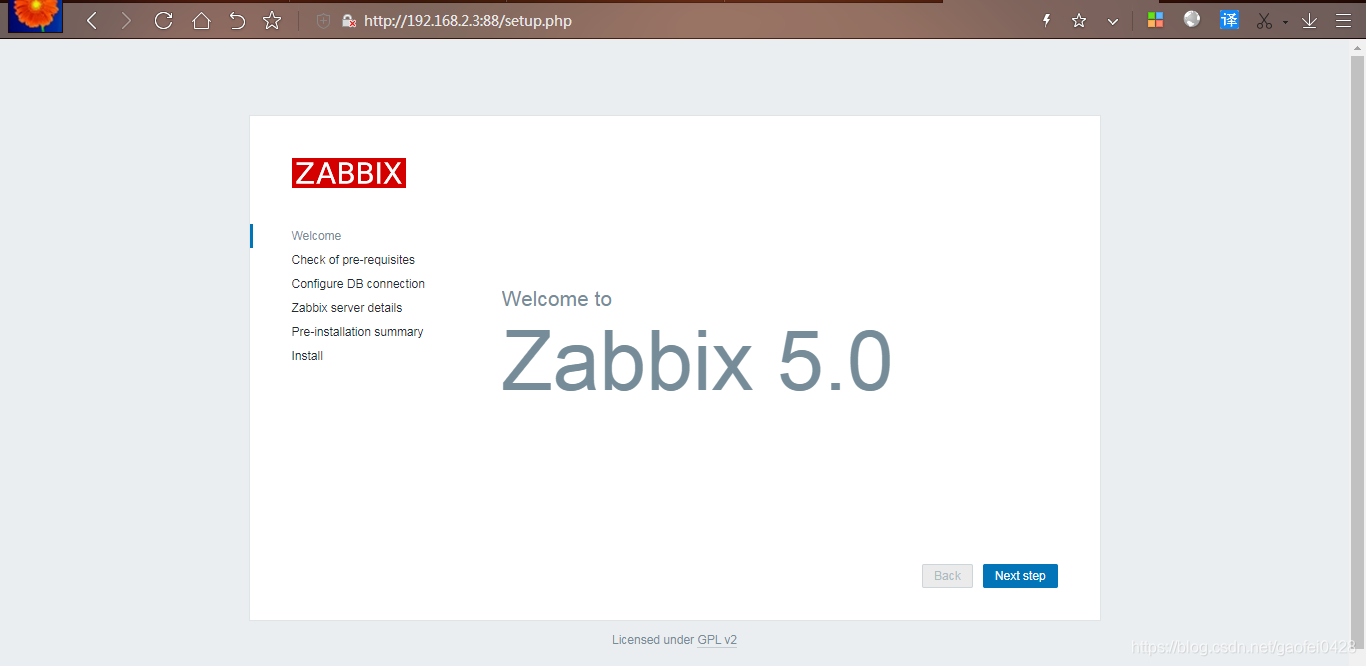Screen dimensions: 1366x666
Task: Select Configure DB connection step
Action: point(358,284)
